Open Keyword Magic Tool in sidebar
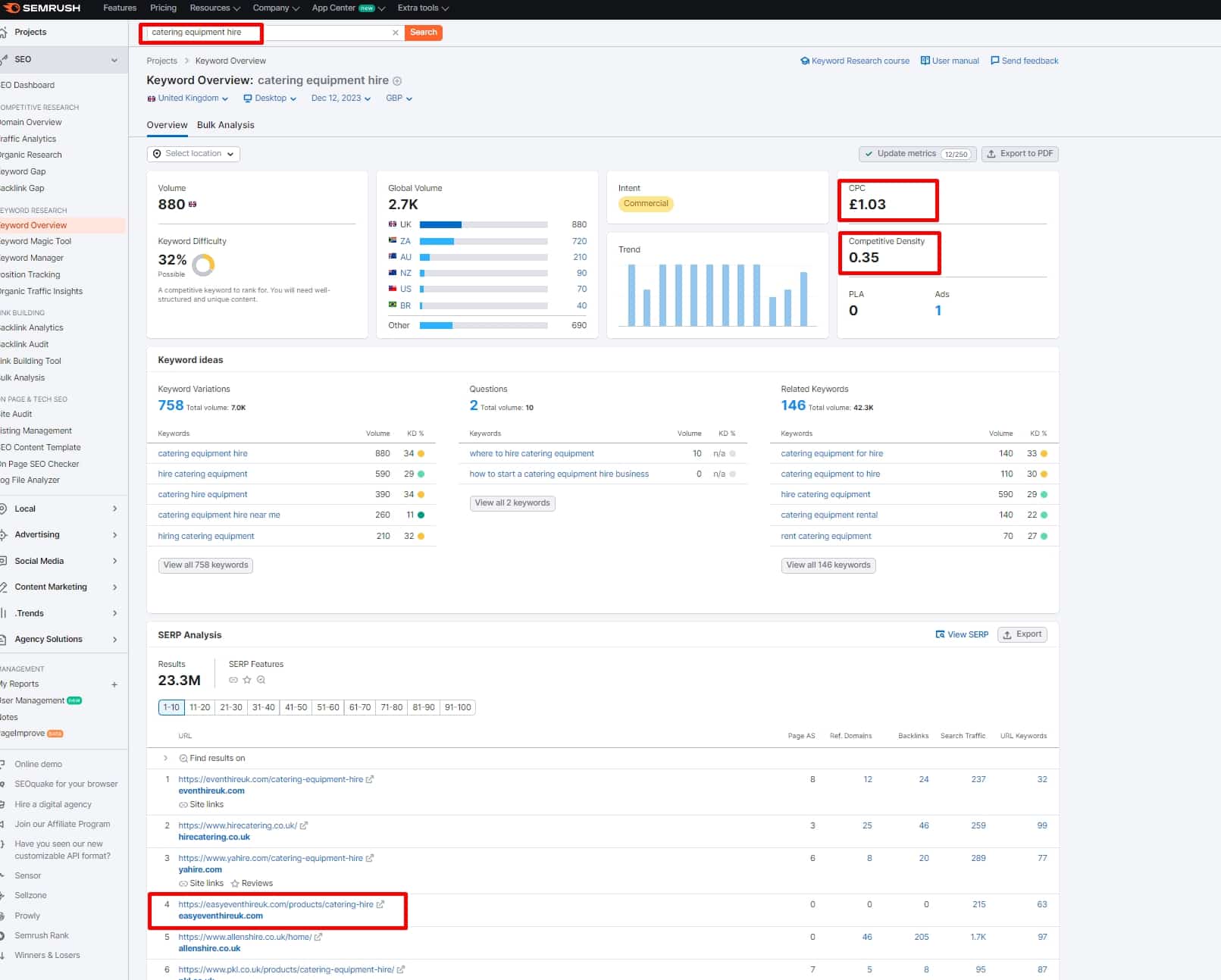 [36, 242]
